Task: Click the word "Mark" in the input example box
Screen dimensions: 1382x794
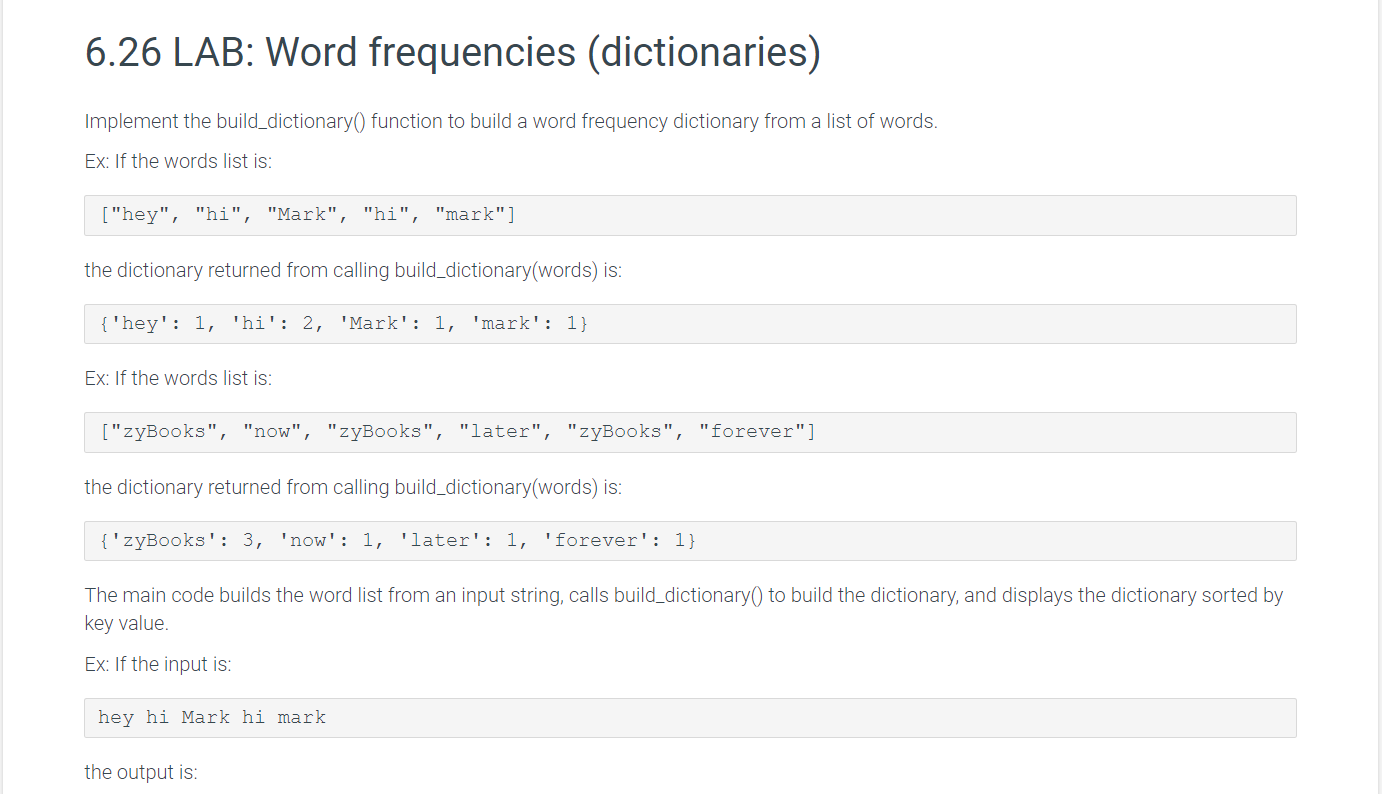Action: click(x=204, y=717)
